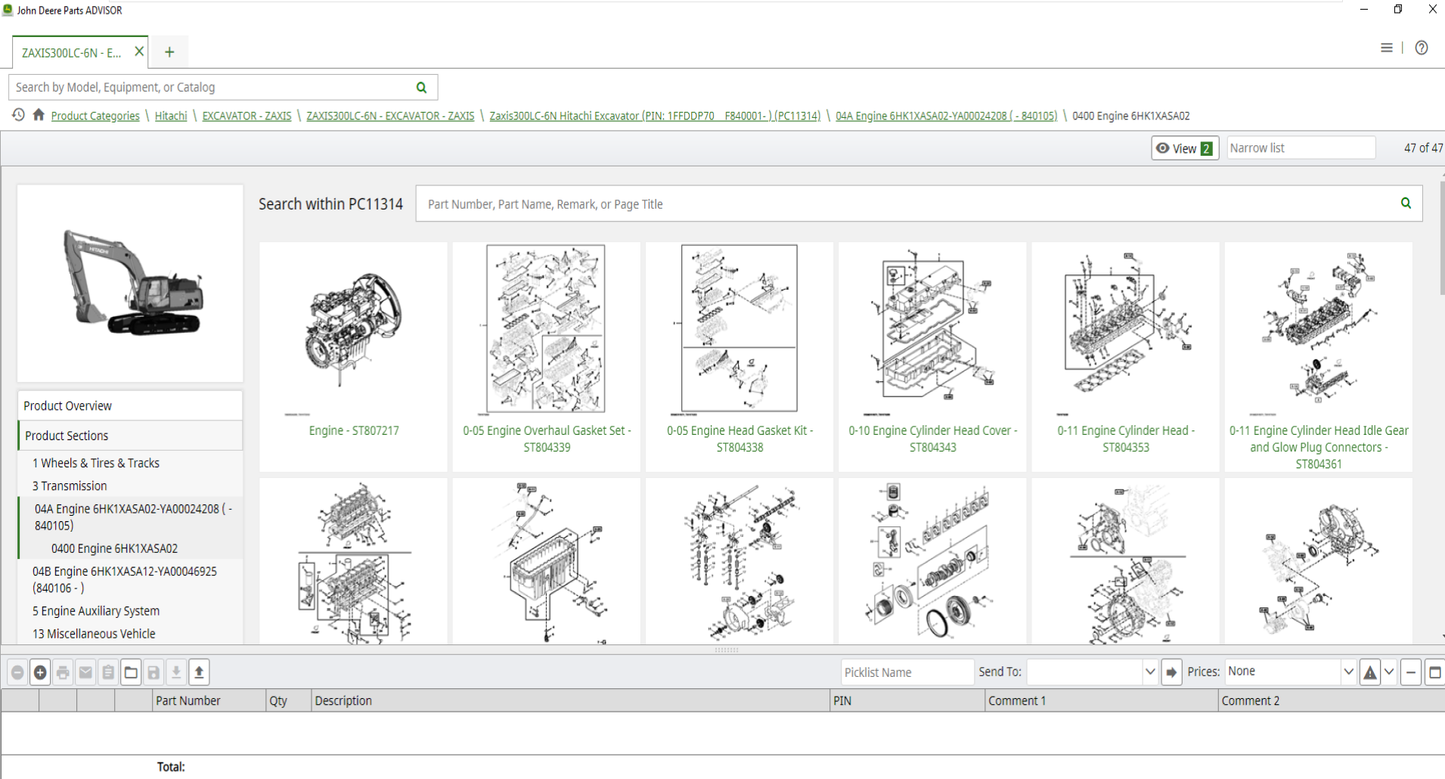Open 0-05 Engine Head Gasket Kit thumbnail
This screenshot has width=1445, height=779.
(739, 356)
